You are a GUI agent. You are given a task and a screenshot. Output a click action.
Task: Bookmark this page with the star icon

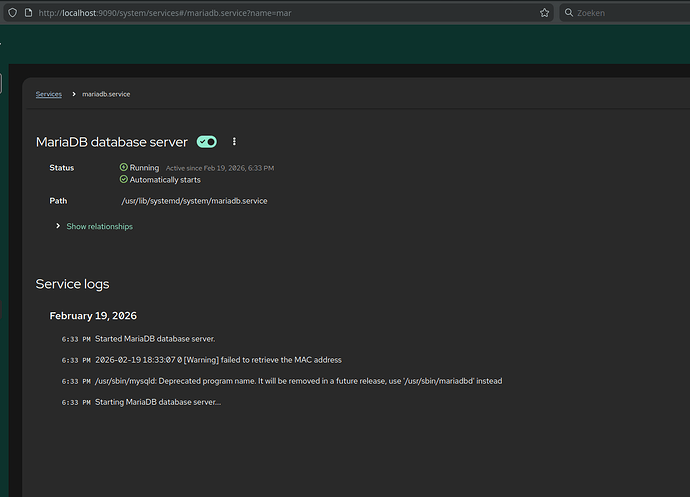544,13
